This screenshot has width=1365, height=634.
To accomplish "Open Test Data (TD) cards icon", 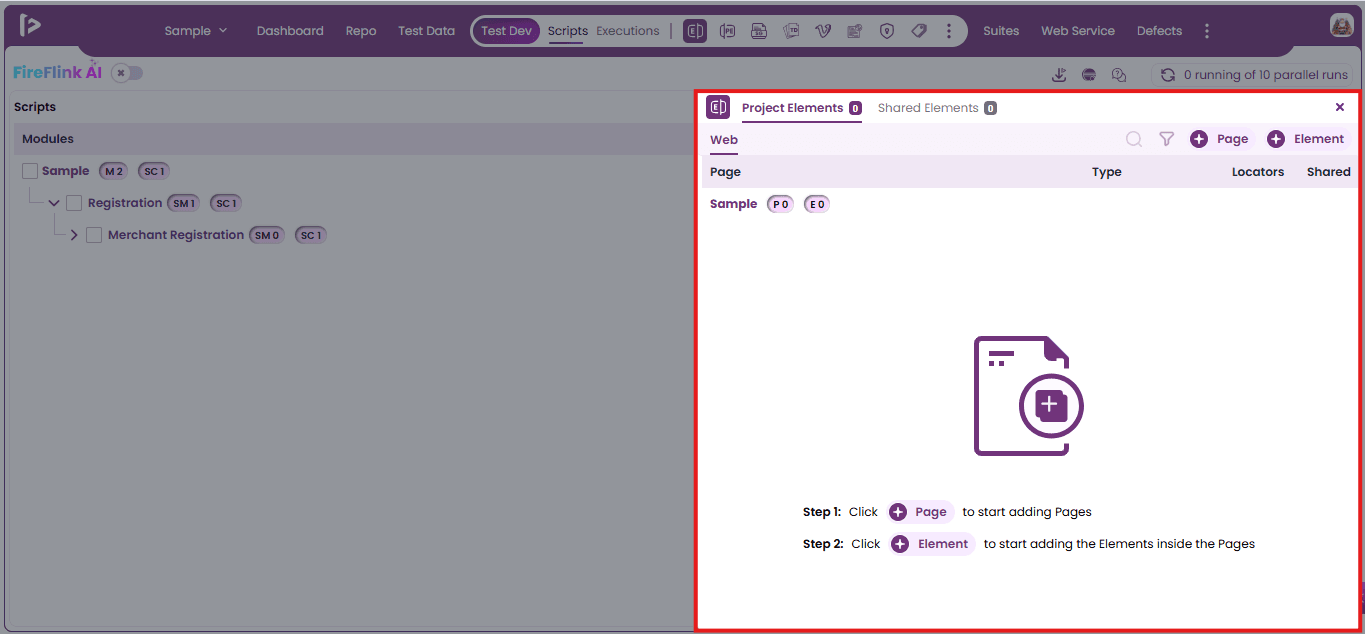I will [x=791, y=31].
